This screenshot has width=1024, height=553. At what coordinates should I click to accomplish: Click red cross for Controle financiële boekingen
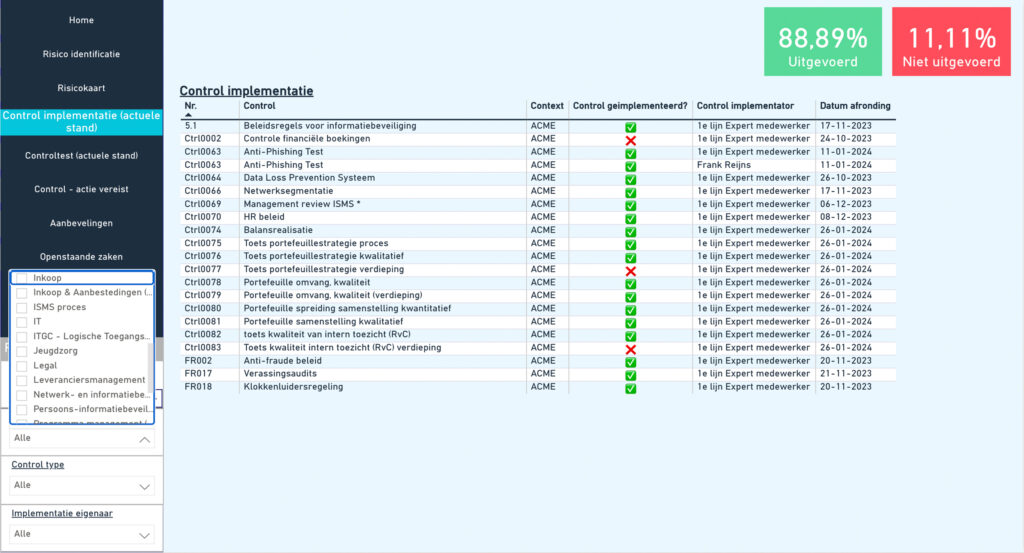click(630, 140)
